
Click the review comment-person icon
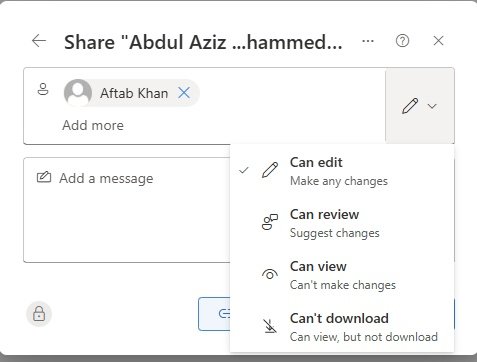[x=270, y=222]
